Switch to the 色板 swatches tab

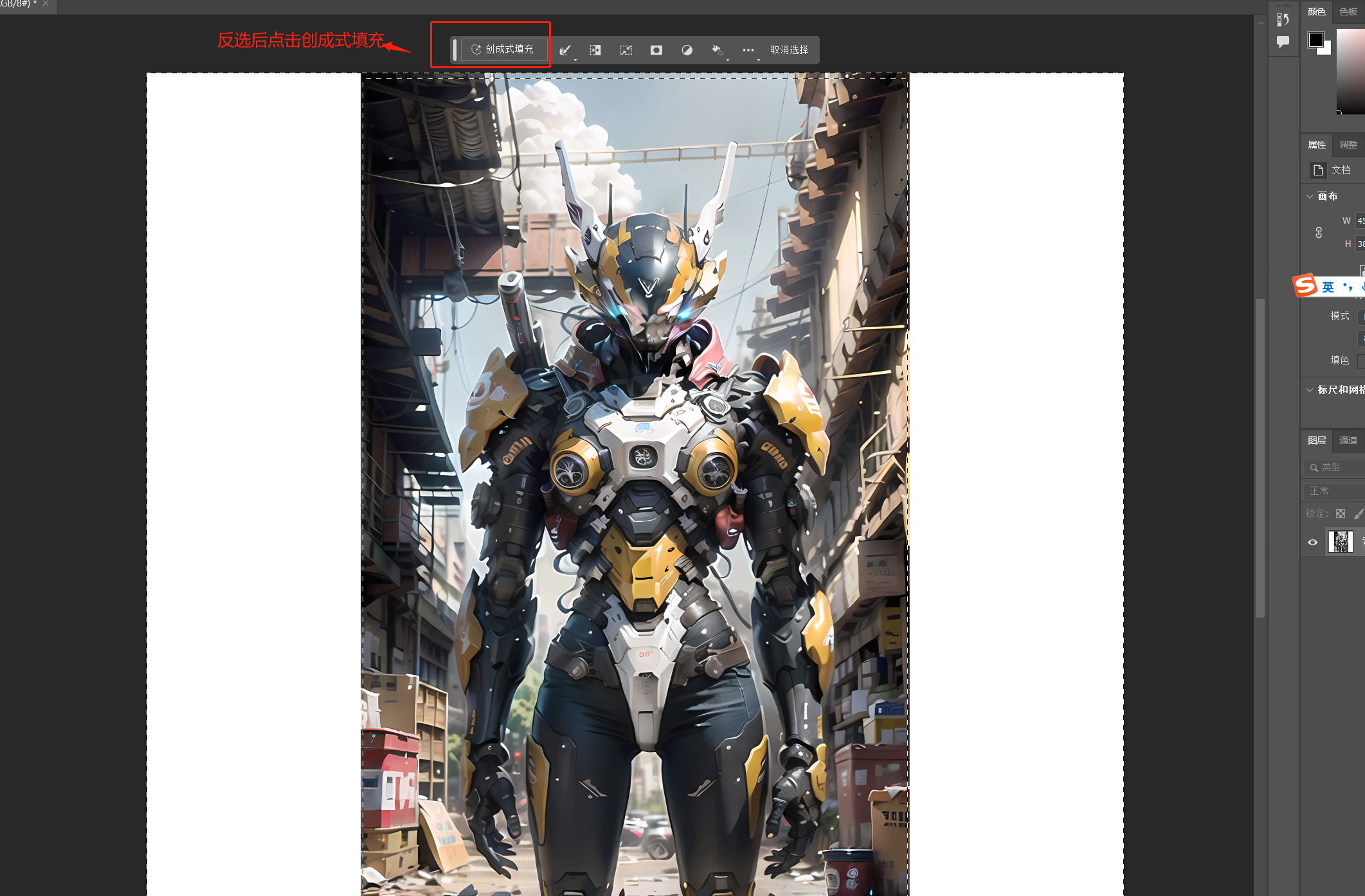1348,12
